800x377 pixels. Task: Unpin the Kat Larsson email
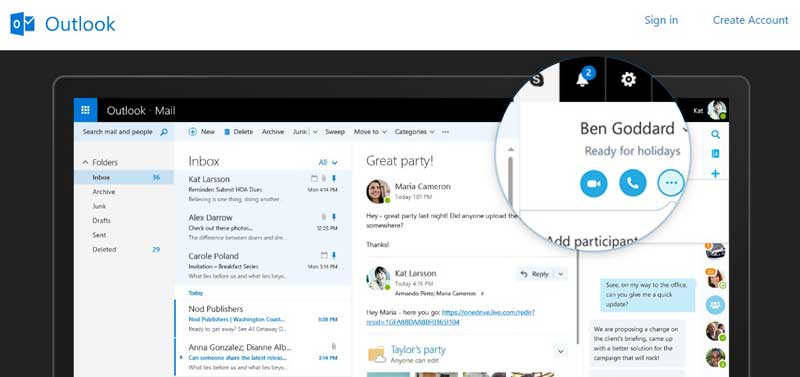(334, 179)
